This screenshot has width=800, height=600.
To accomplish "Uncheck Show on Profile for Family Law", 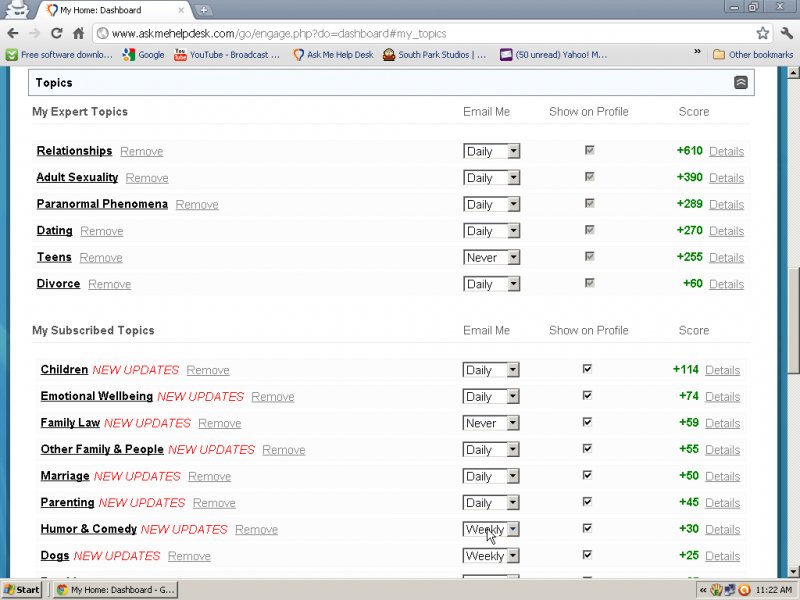I will click(587, 422).
